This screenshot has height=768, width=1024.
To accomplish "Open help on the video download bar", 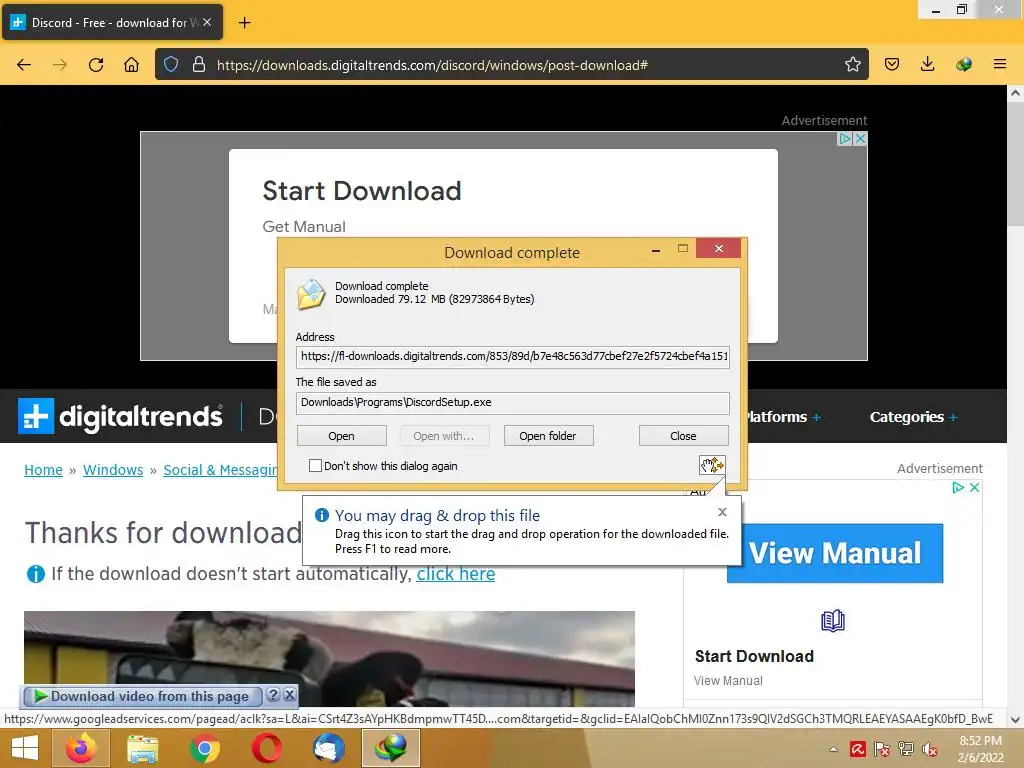I will (x=274, y=695).
